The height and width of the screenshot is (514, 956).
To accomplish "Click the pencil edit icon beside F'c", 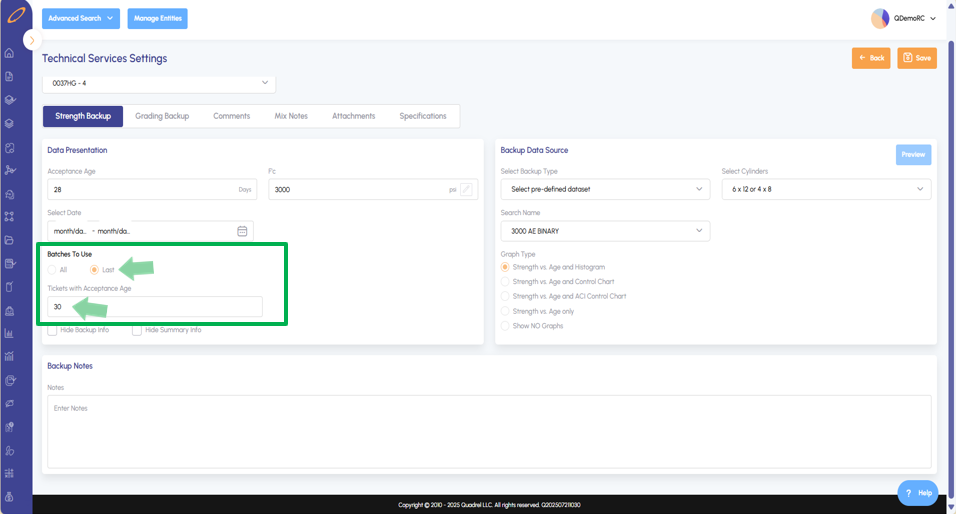I will tap(466, 190).
